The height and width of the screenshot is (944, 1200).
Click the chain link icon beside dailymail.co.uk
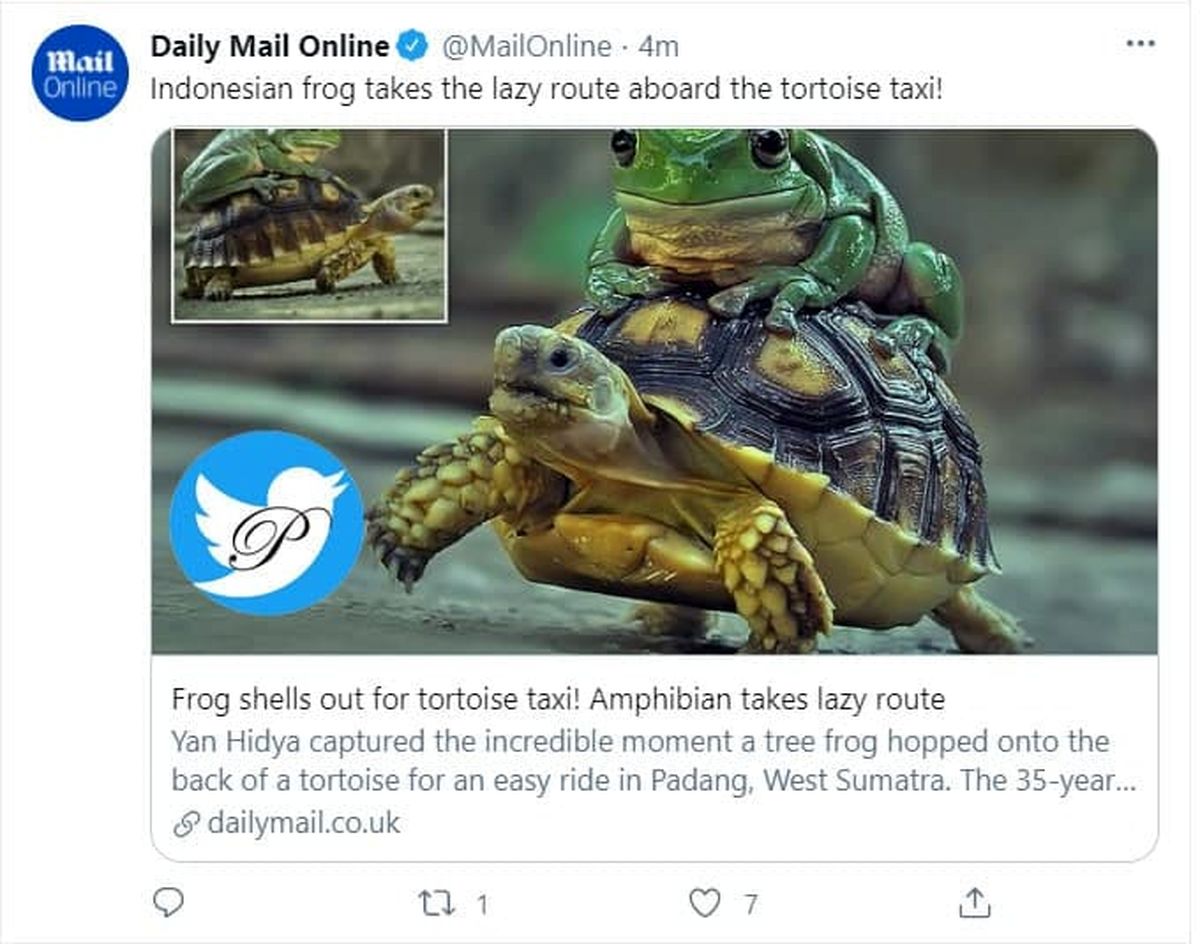(186, 824)
